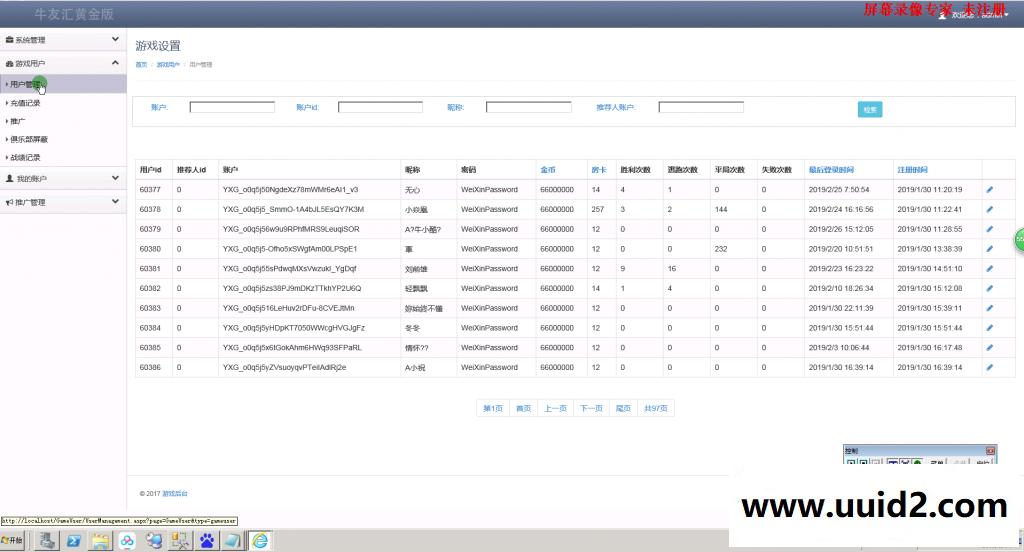The width and height of the screenshot is (1024, 552).
Task: Click edit pencil for user 60383
Action: click(x=989, y=308)
